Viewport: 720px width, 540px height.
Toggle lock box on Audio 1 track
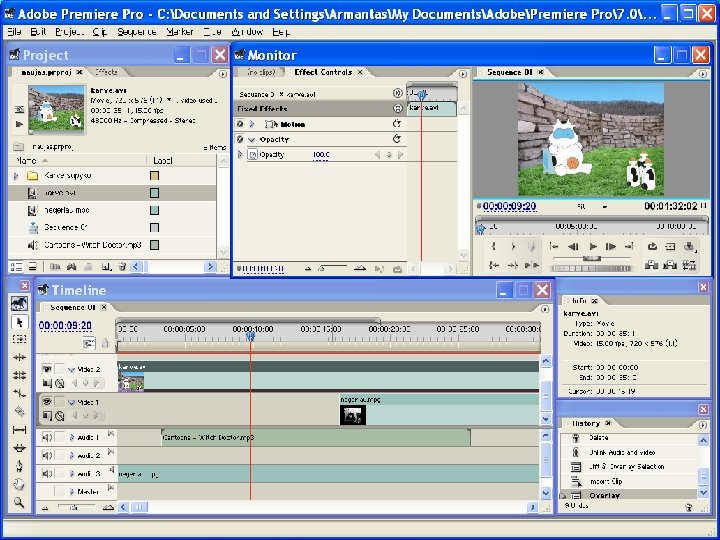(59, 437)
